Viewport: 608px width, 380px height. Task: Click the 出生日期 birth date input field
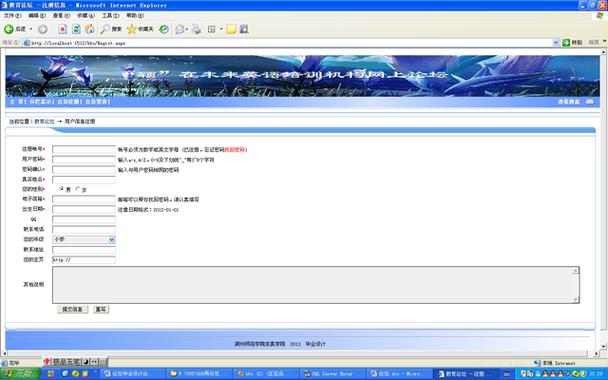coord(84,209)
